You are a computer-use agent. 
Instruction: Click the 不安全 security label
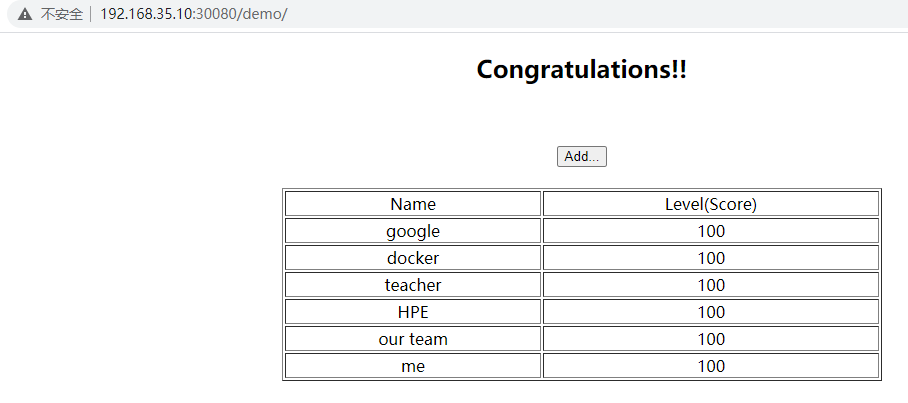tap(61, 16)
